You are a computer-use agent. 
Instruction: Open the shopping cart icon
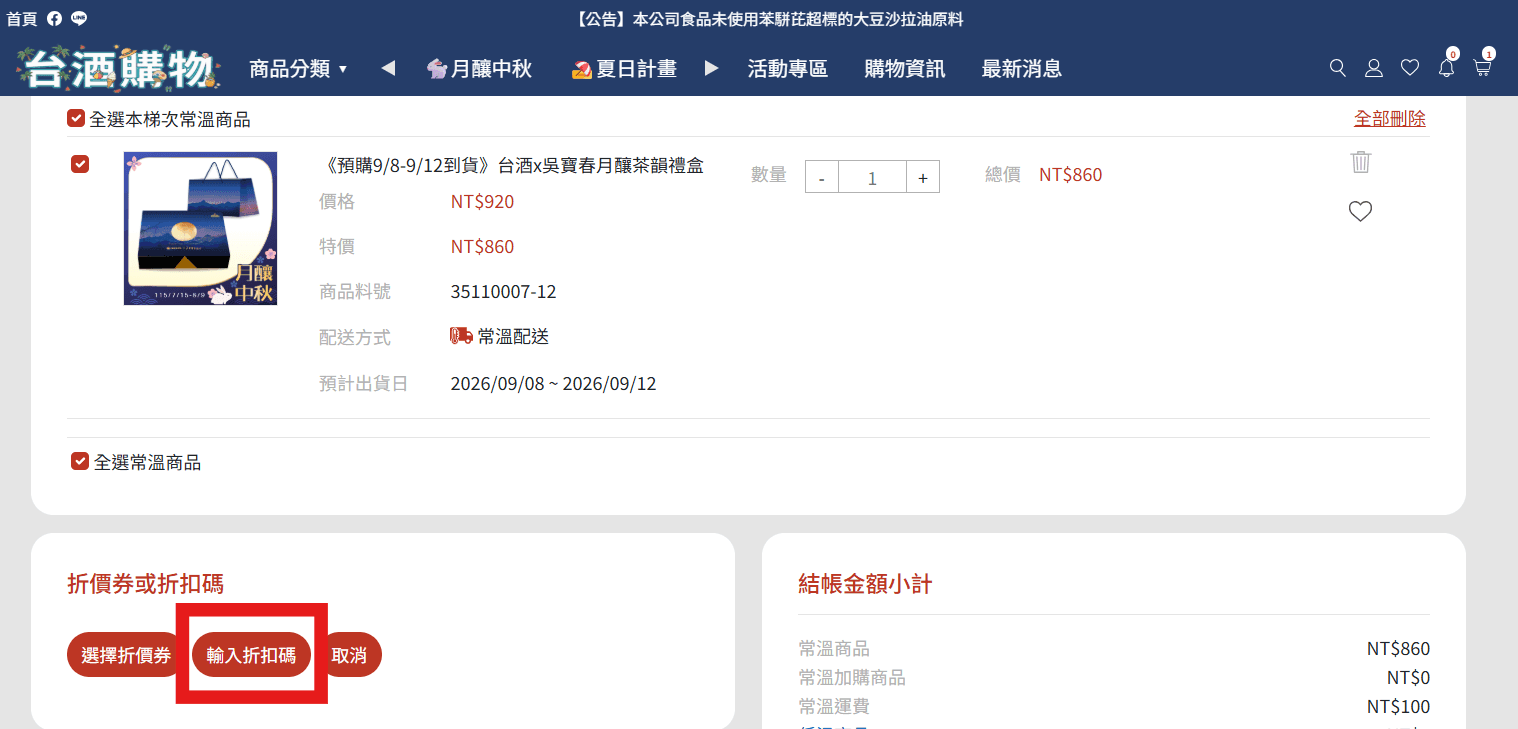[1482, 68]
